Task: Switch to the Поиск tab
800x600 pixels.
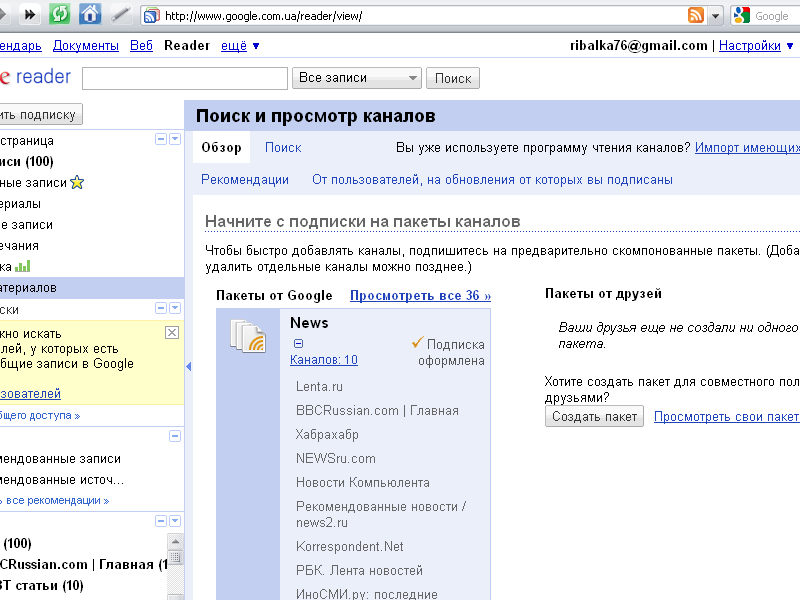Action: pyautogui.click(x=283, y=147)
